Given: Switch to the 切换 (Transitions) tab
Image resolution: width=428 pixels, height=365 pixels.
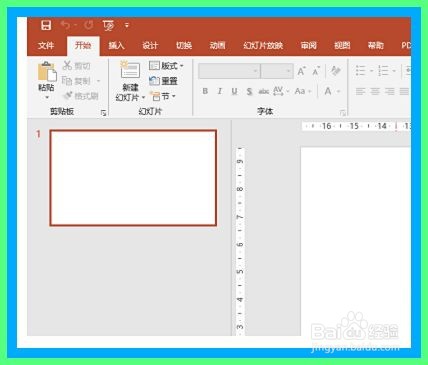Looking at the screenshot, I should tap(184, 45).
